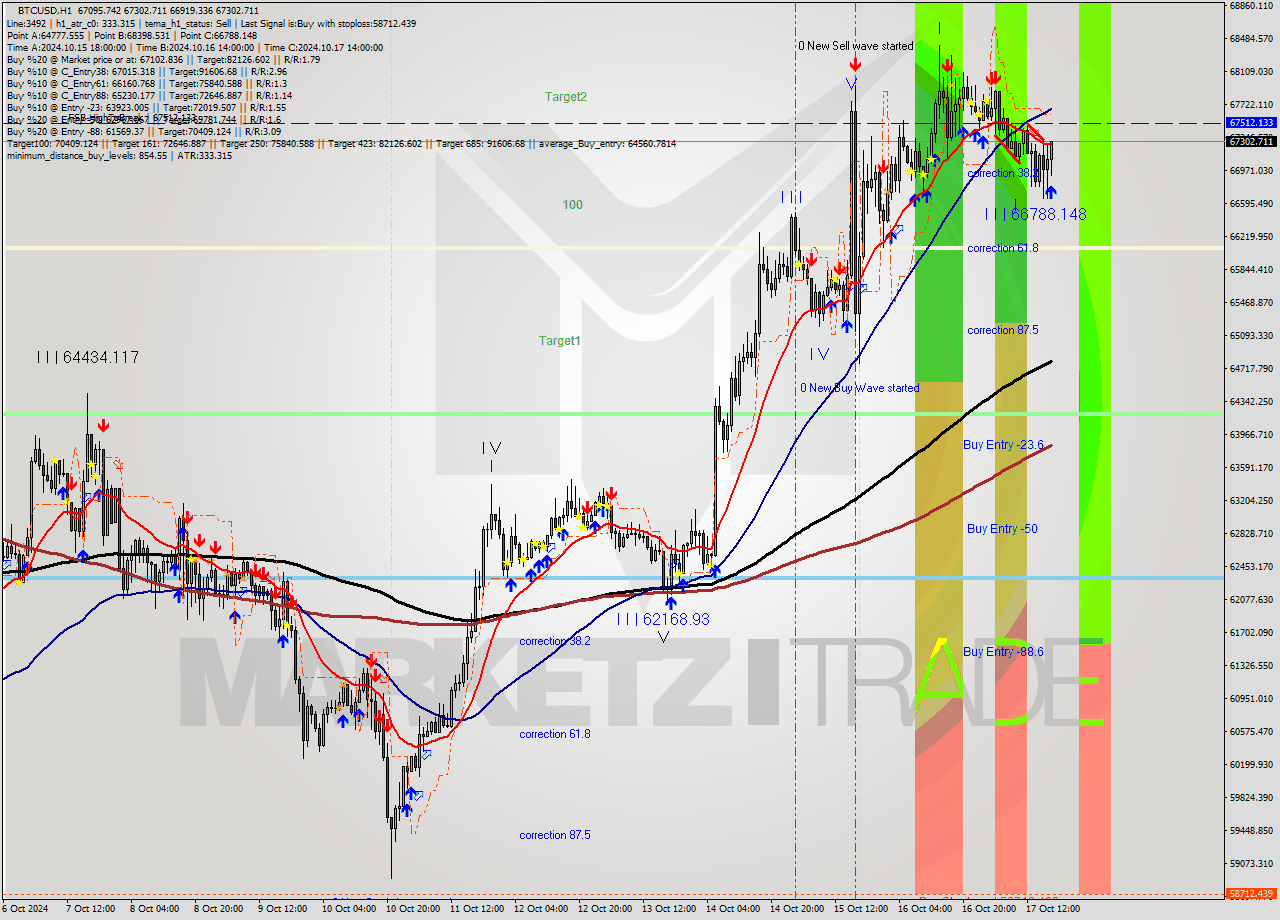This screenshot has height=920, width=1280.
Task: Click the BTCUSD,H1 chart title text
Action: (43, 10)
